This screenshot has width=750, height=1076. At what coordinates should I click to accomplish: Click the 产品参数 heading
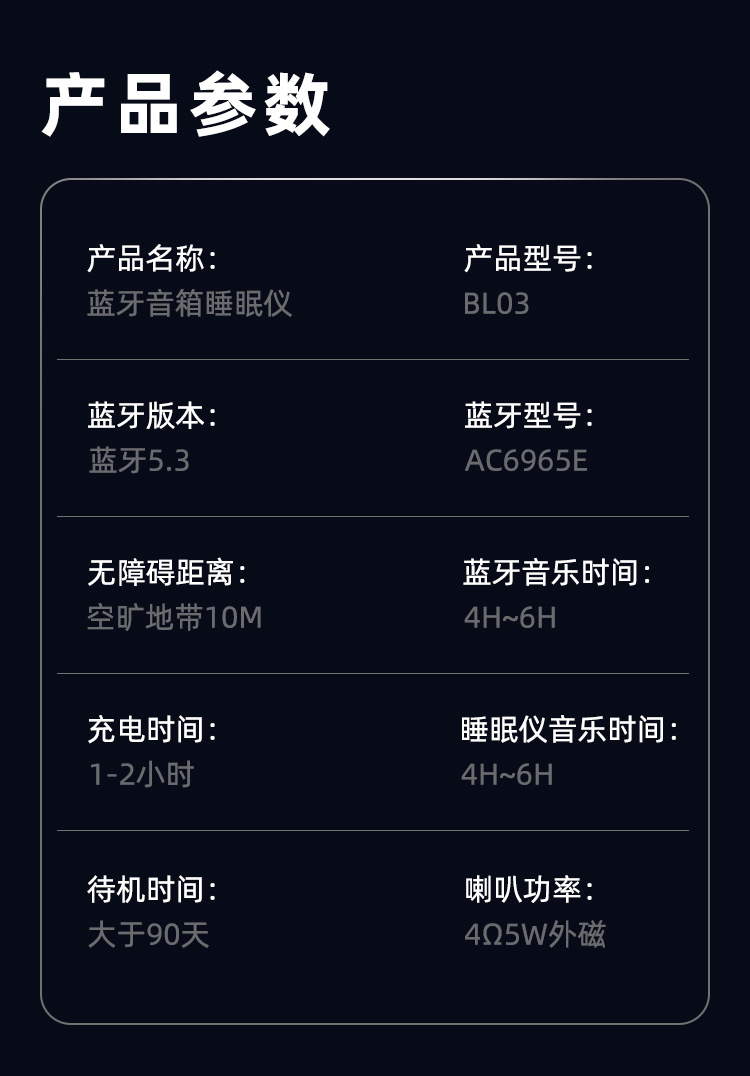(x=186, y=105)
